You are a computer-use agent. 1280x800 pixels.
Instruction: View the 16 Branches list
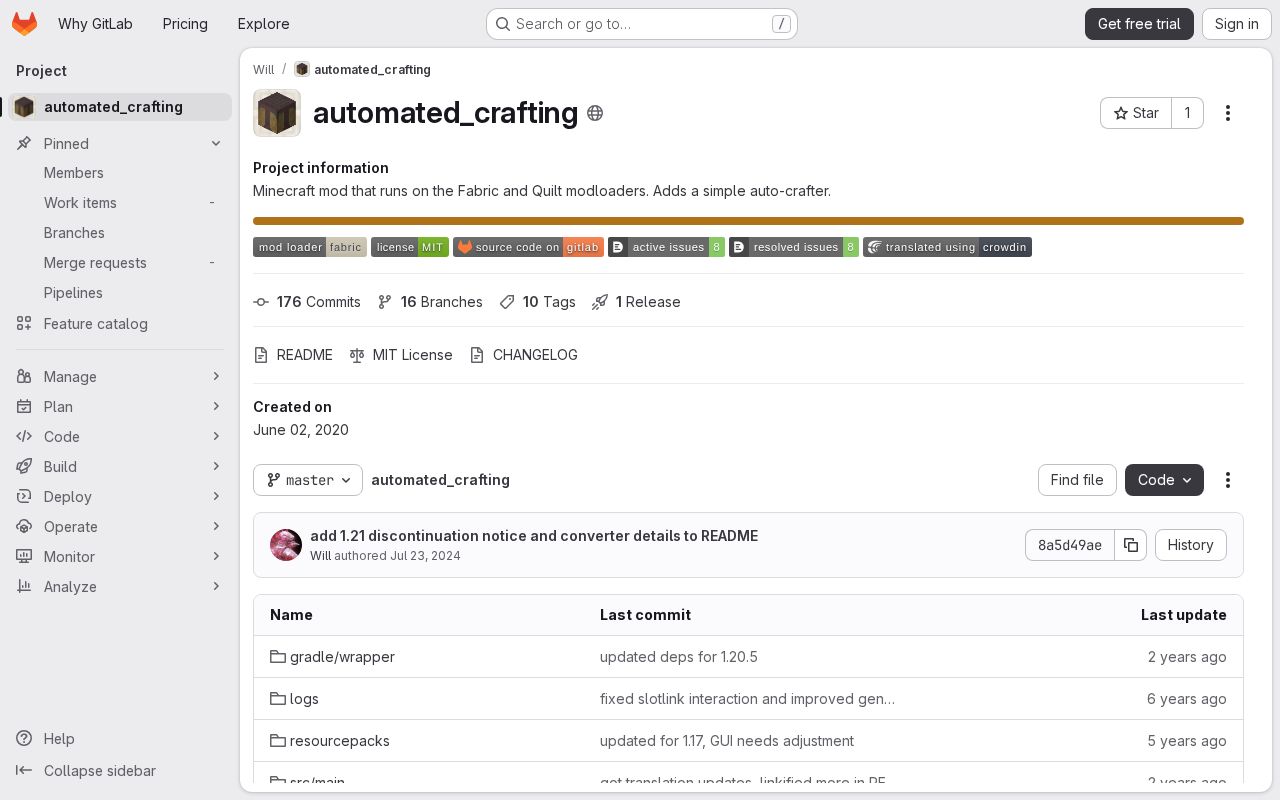[x=430, y=302]
